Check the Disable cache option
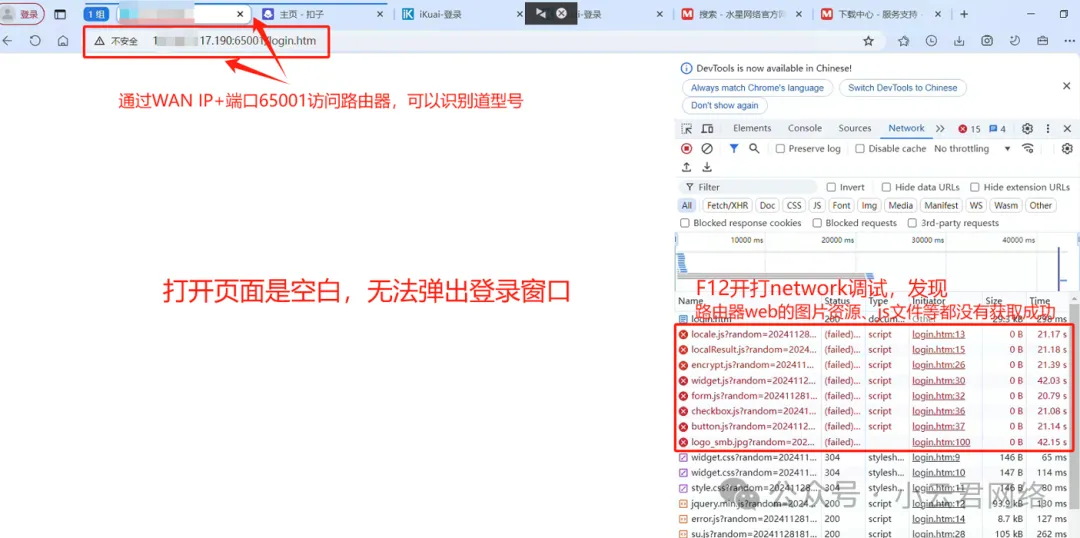The width and height of the screenshot is (1080, 538). pyautogui.click(x=860, y=149)
